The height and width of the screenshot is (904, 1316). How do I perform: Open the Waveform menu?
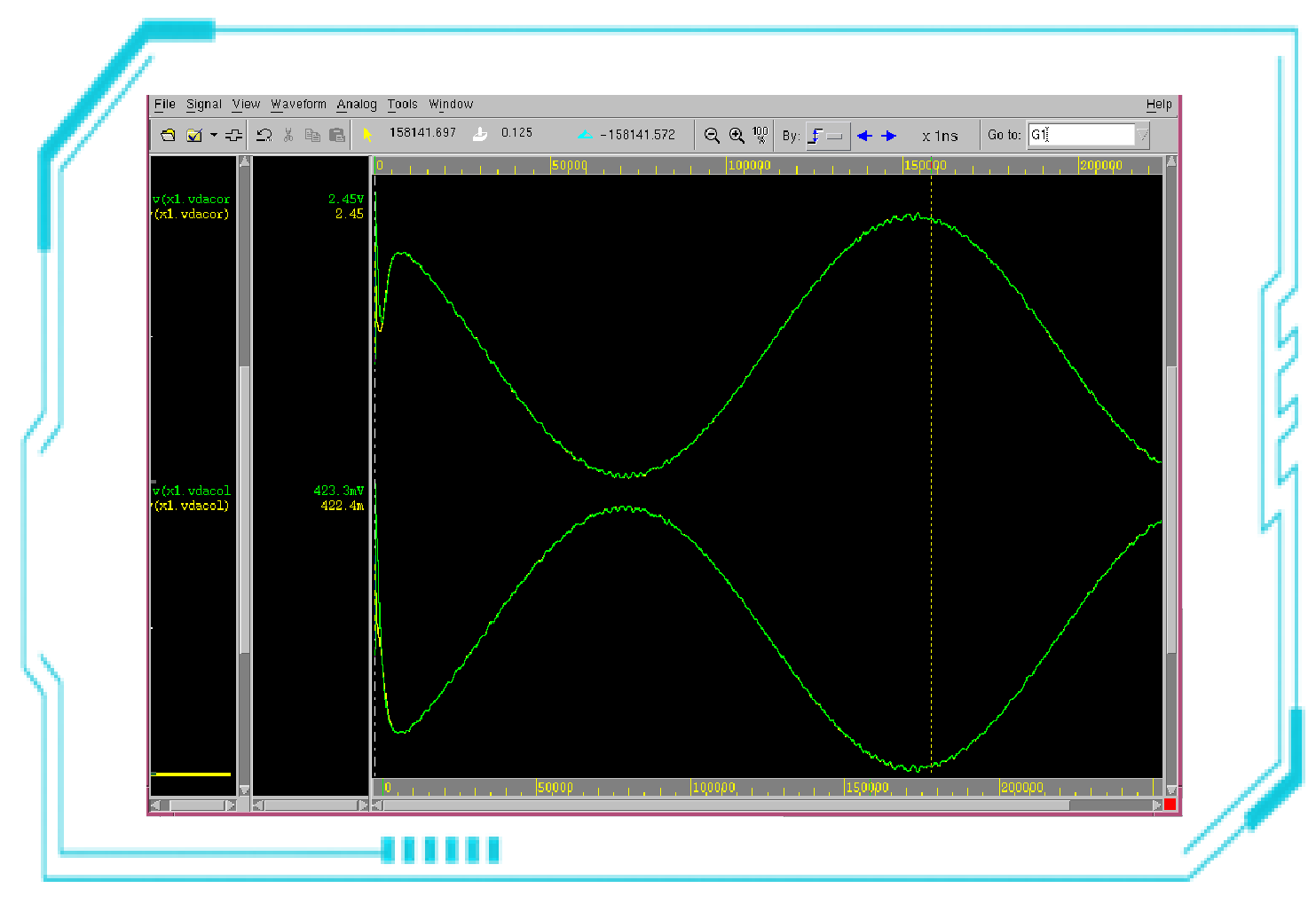click(298, 104)
